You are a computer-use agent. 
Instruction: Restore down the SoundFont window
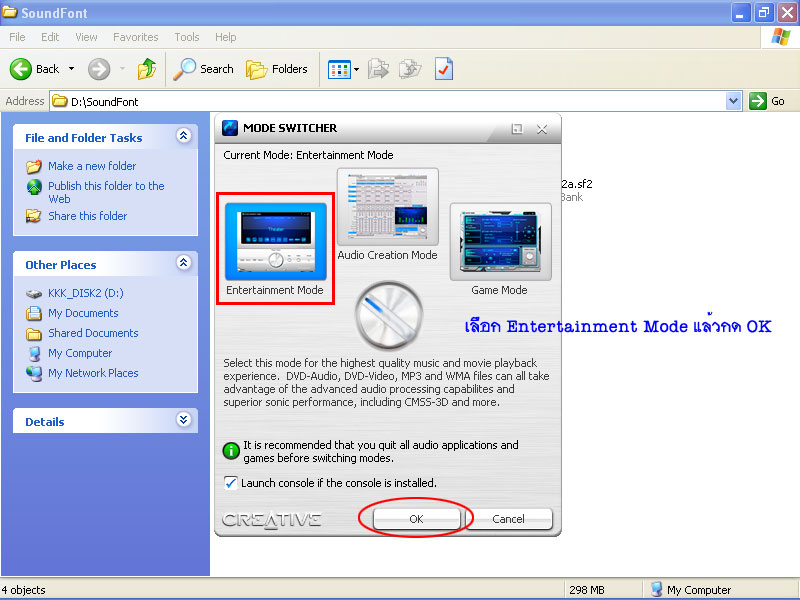coord(763,13)
